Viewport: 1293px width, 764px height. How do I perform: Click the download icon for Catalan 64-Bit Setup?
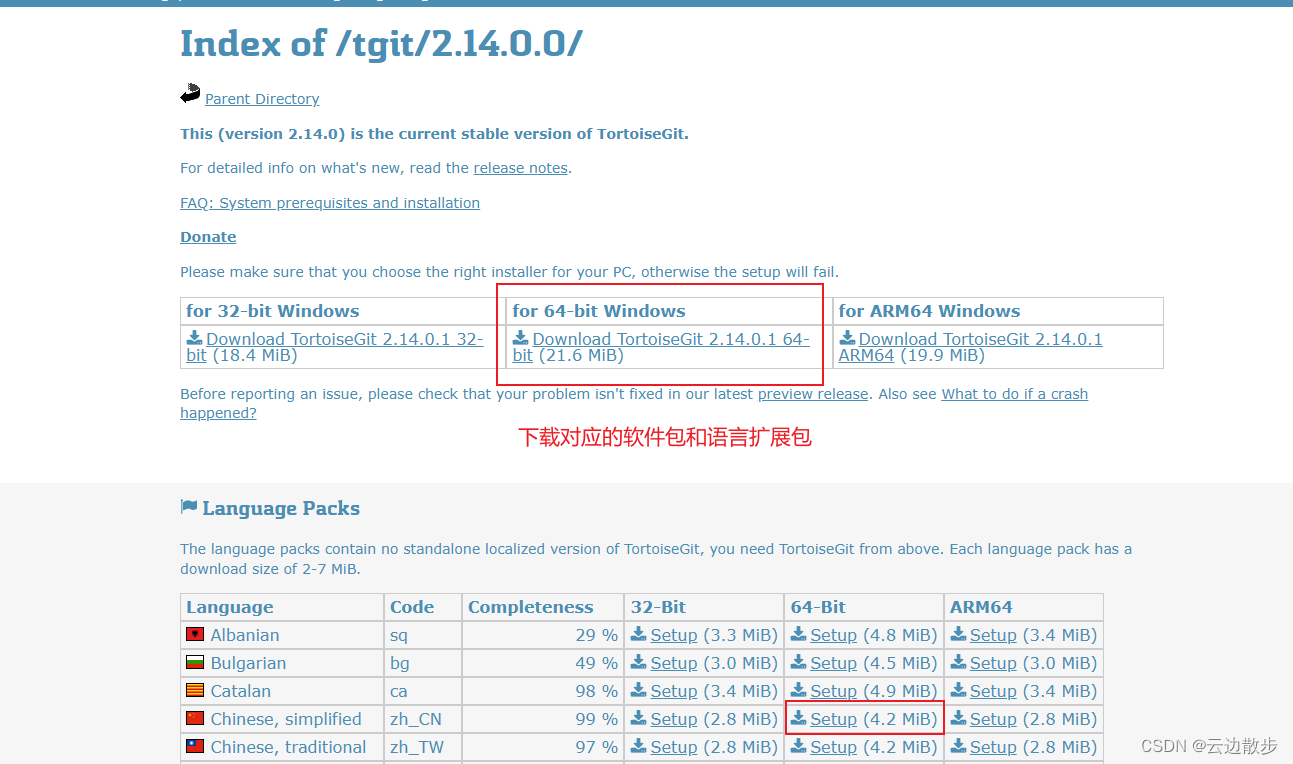click(799, 690)
